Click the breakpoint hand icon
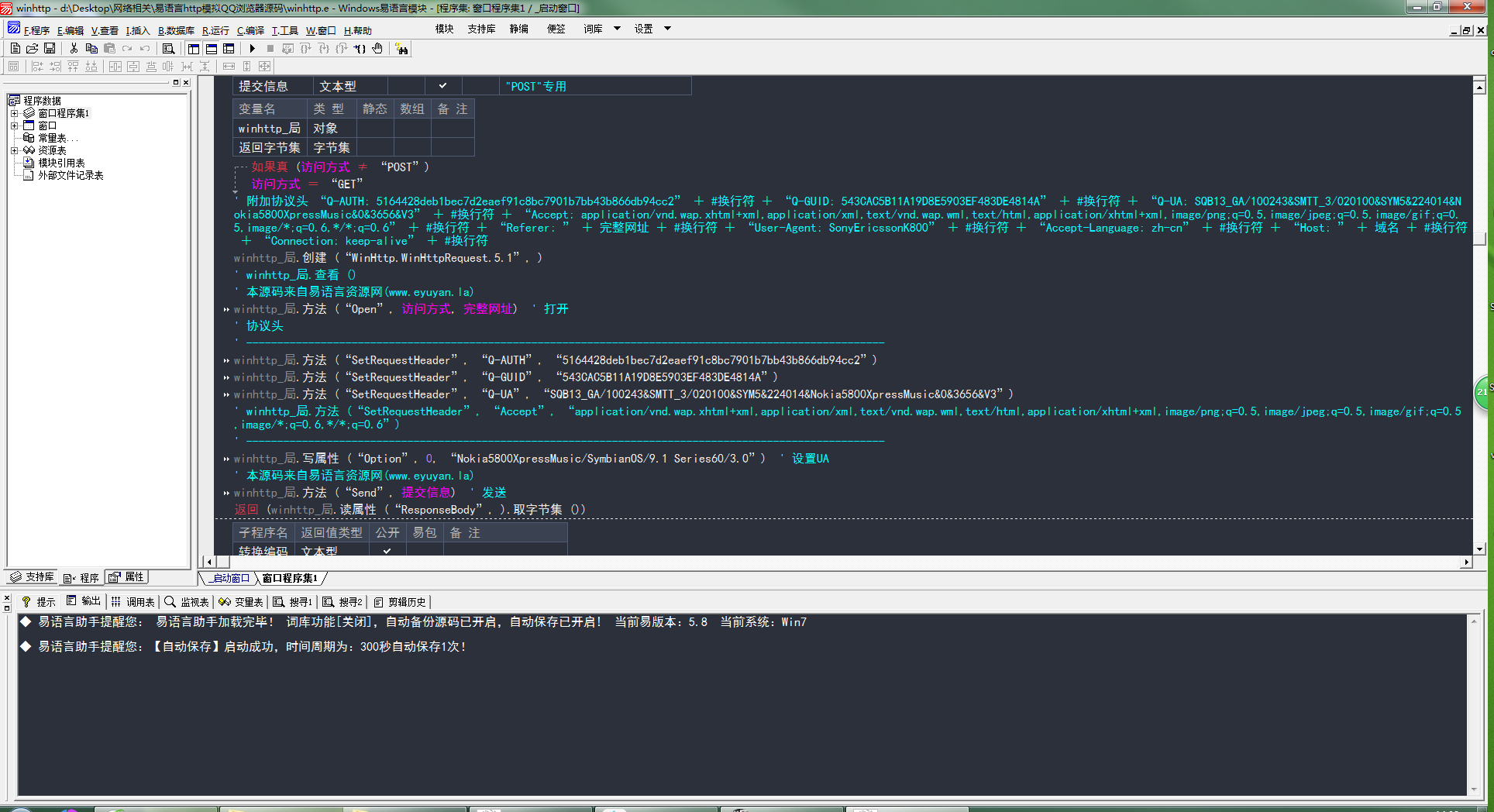 [x=377, y=49]
